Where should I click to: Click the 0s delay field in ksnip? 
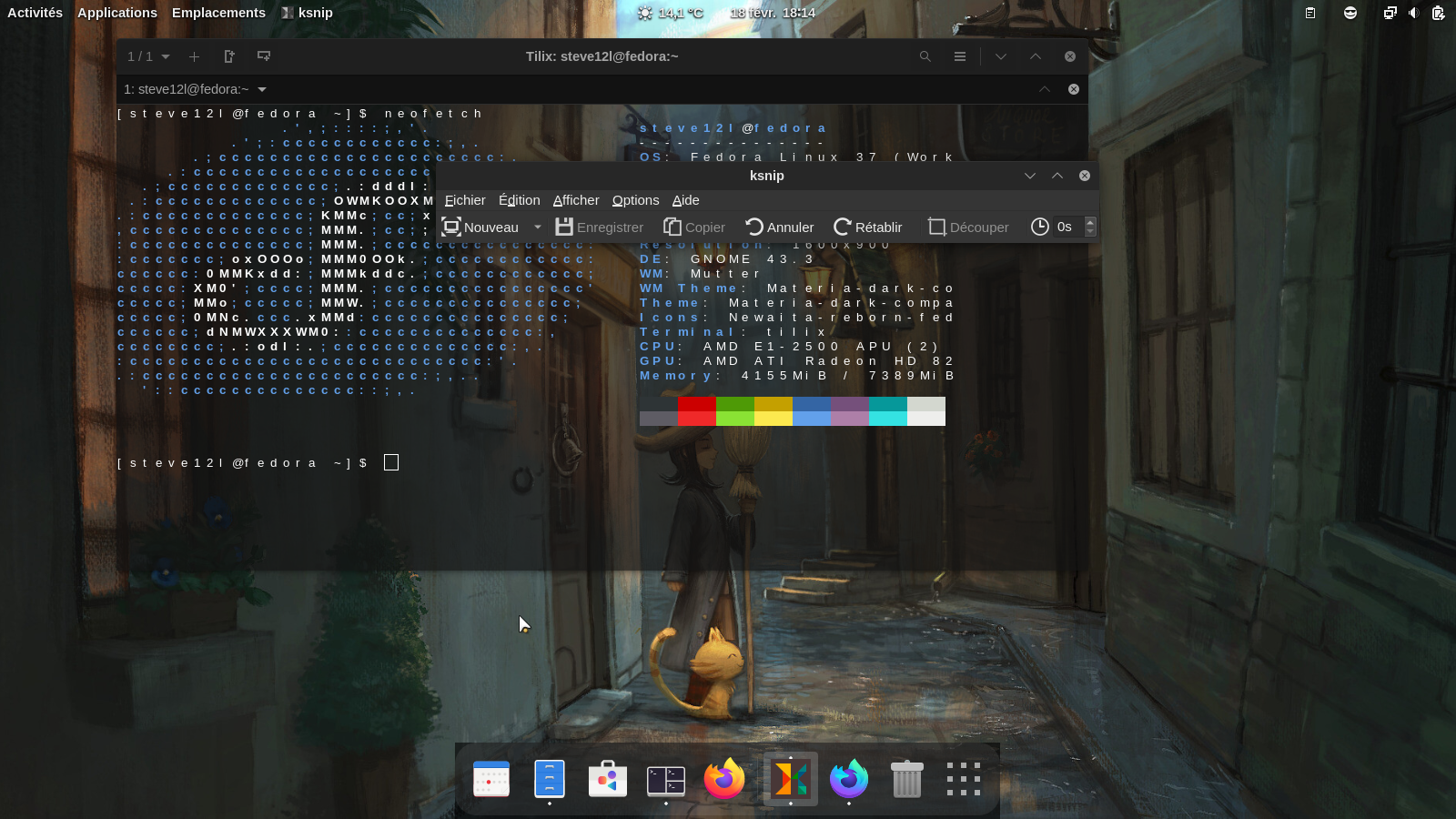[1068, 227]
